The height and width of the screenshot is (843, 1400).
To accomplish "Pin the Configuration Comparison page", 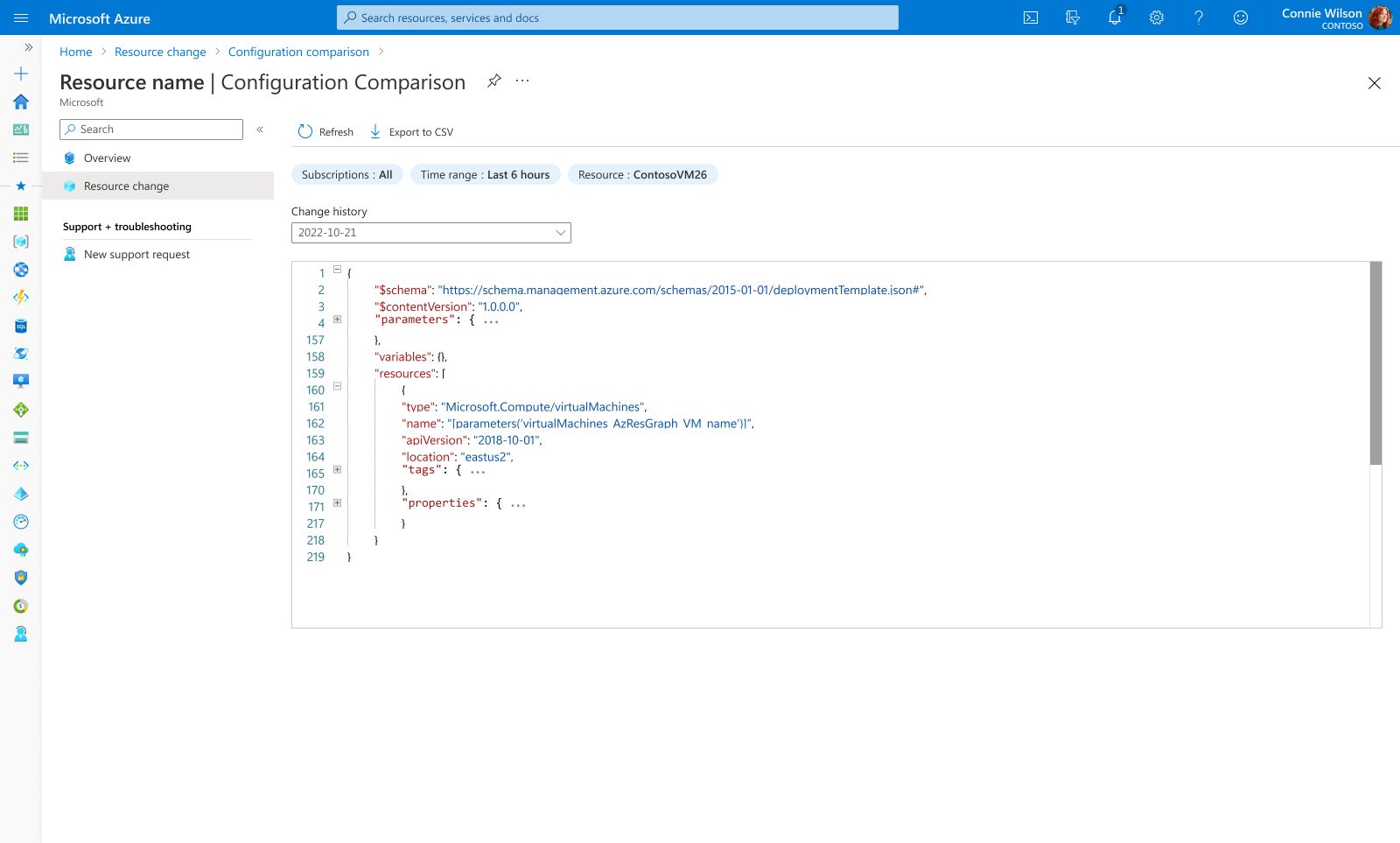I will [x=494, y=81].
